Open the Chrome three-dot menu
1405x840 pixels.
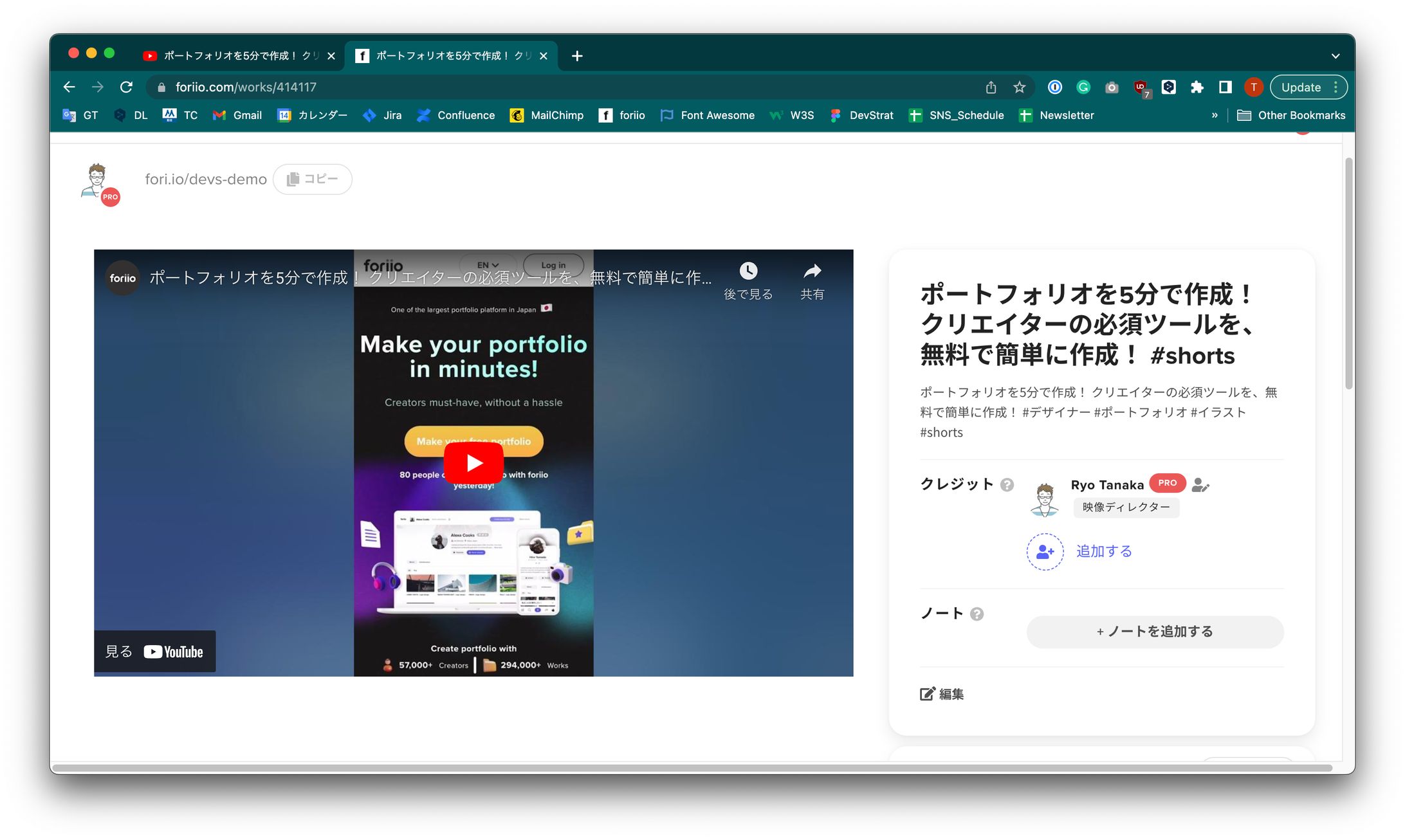point(1336,87)
